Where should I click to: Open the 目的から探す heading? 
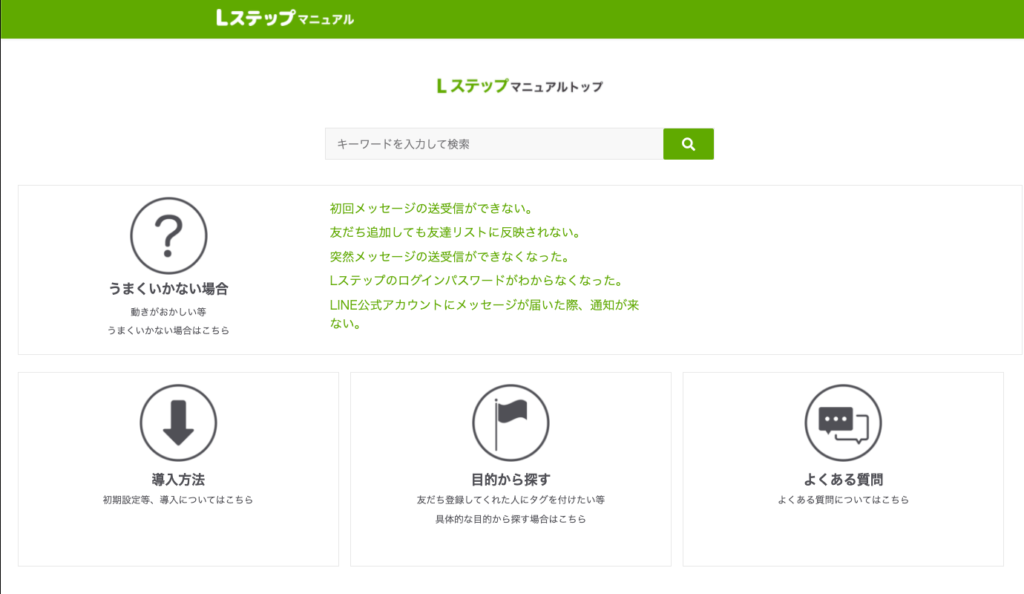tap(511, 479)
